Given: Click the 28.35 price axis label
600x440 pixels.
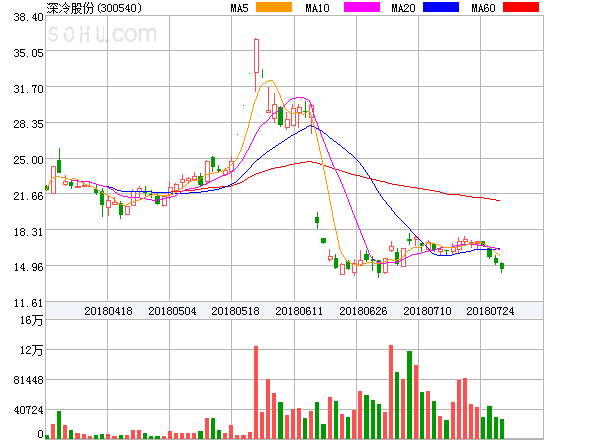Looking at the screenshot, I should point(28,124).
